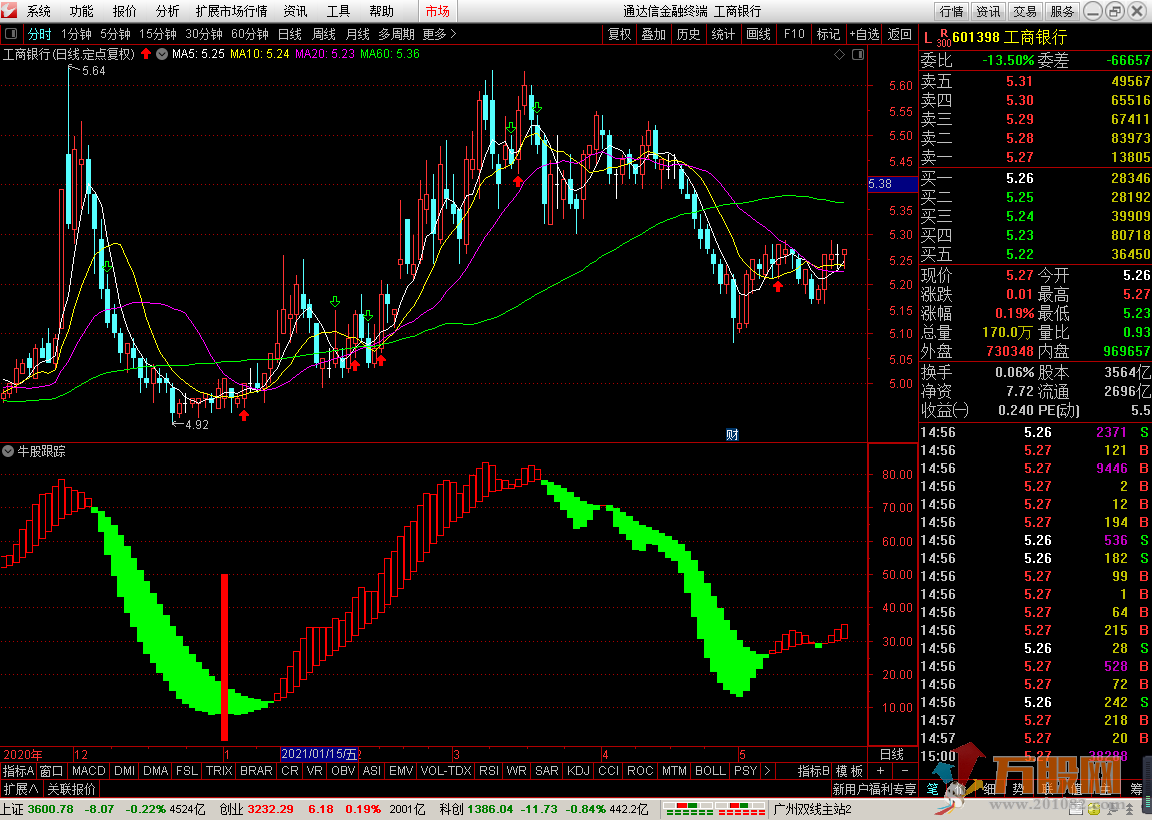Open the 分析 menu
1152x821 pixels.
coord(168,11)
